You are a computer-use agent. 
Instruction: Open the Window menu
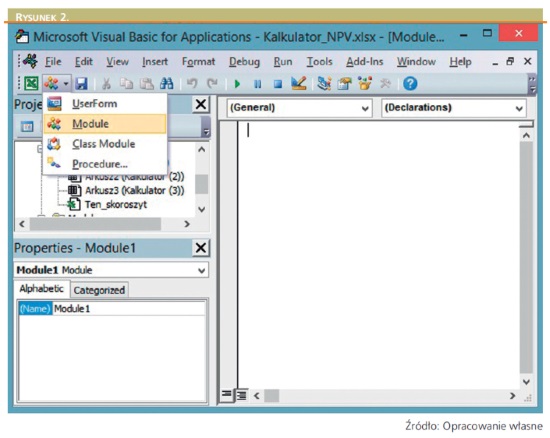click(x=416, y=62)
